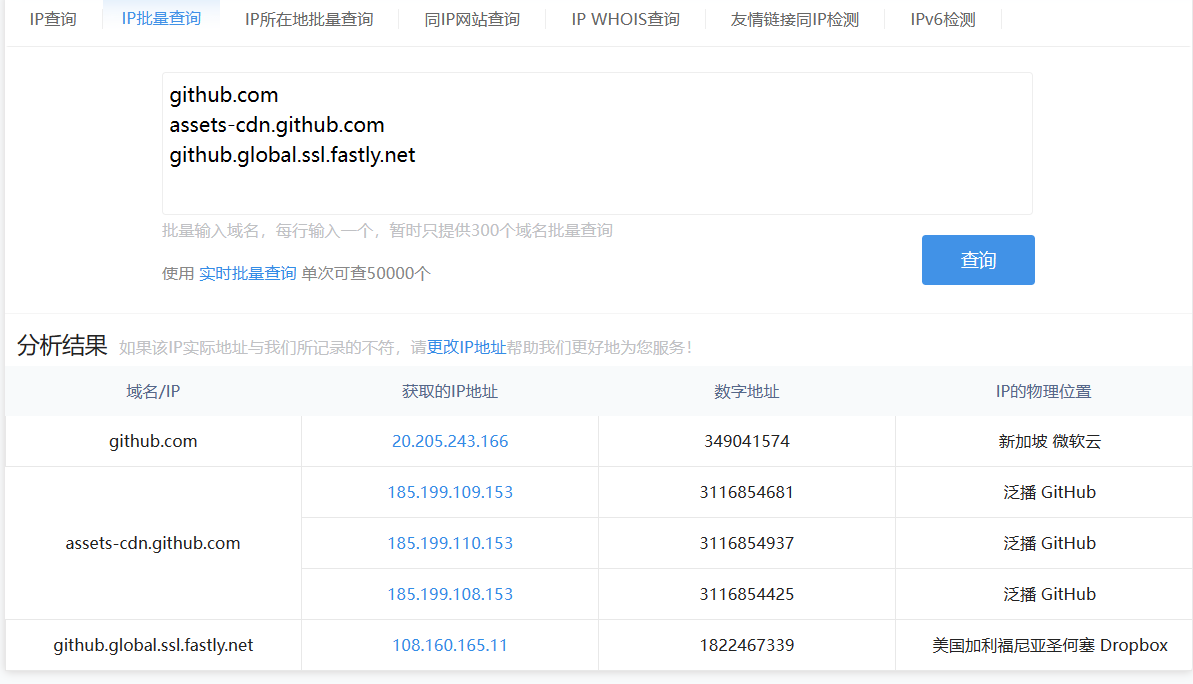The height and width of the screenshot is (684, 1193).
Task: Open IP link 185.199.110.153
Action: (450, 543)
